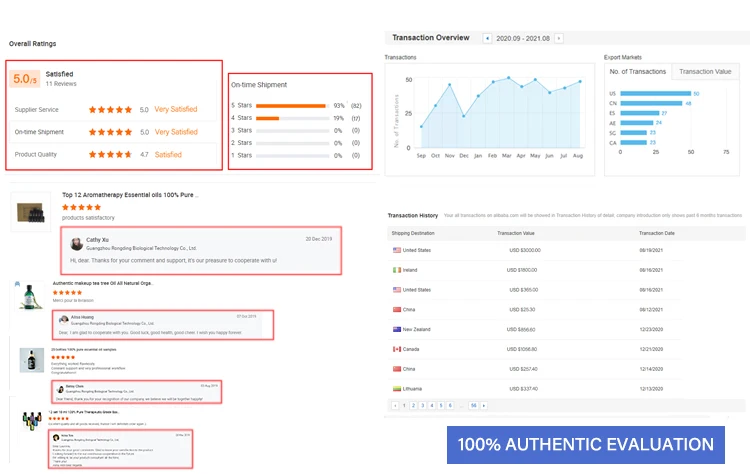This screenshot has width=750, height=474.
Task: Click the Ireland flag in Transaction History
Action: click(x=397, y=270)
